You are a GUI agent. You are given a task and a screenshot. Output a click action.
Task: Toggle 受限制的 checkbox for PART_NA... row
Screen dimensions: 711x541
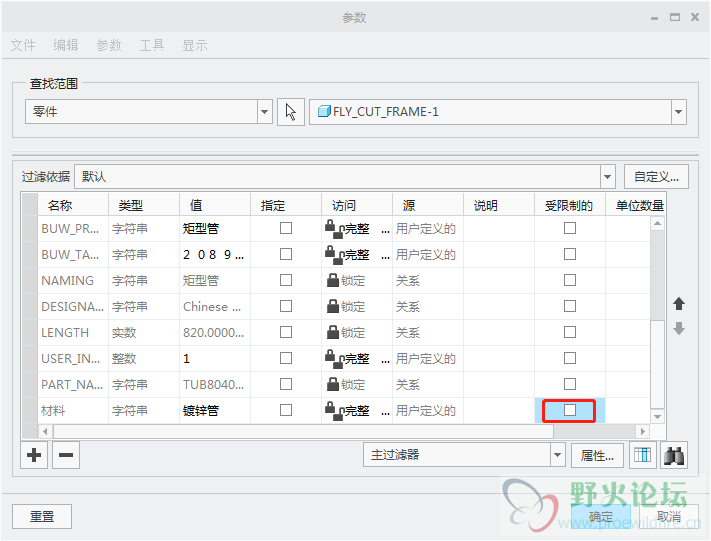[x=570, y=385]
